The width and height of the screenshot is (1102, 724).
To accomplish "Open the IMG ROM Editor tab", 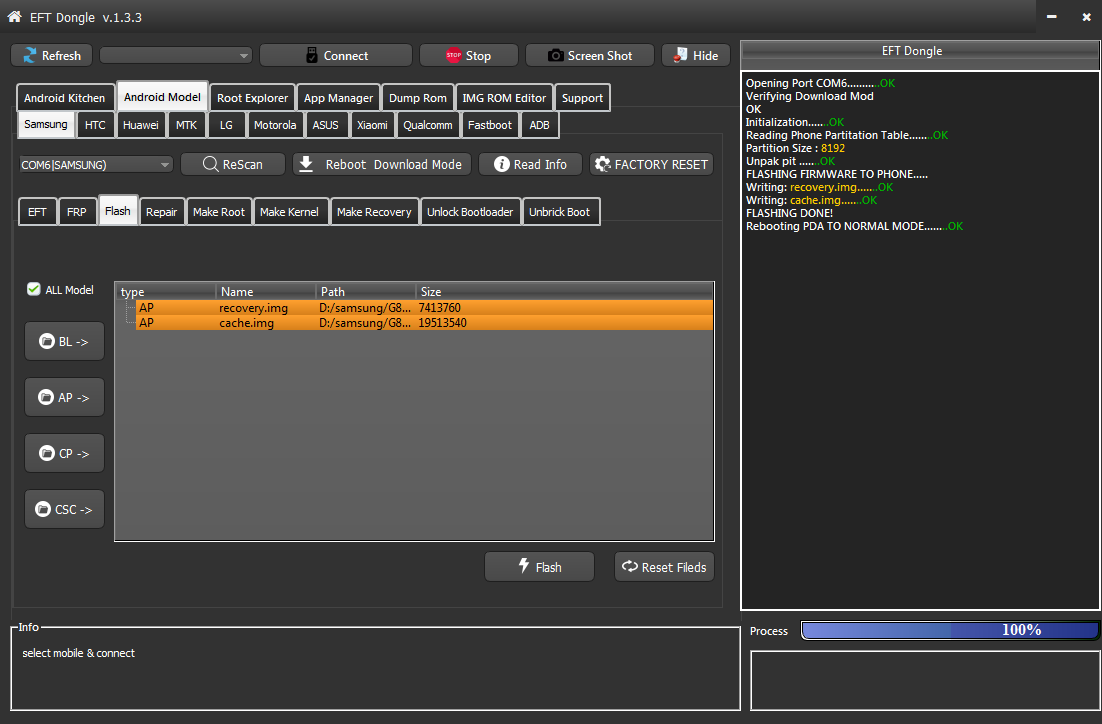I will coord(504,98).
